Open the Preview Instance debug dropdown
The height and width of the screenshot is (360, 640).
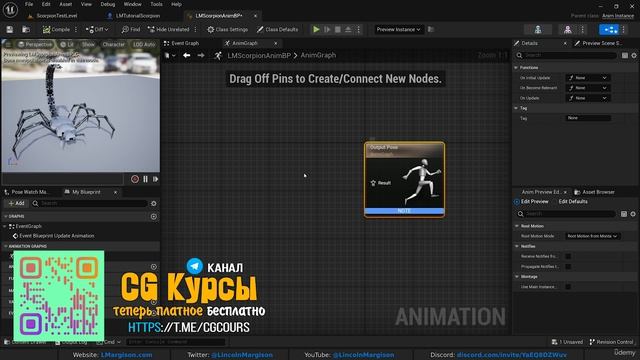398,29
